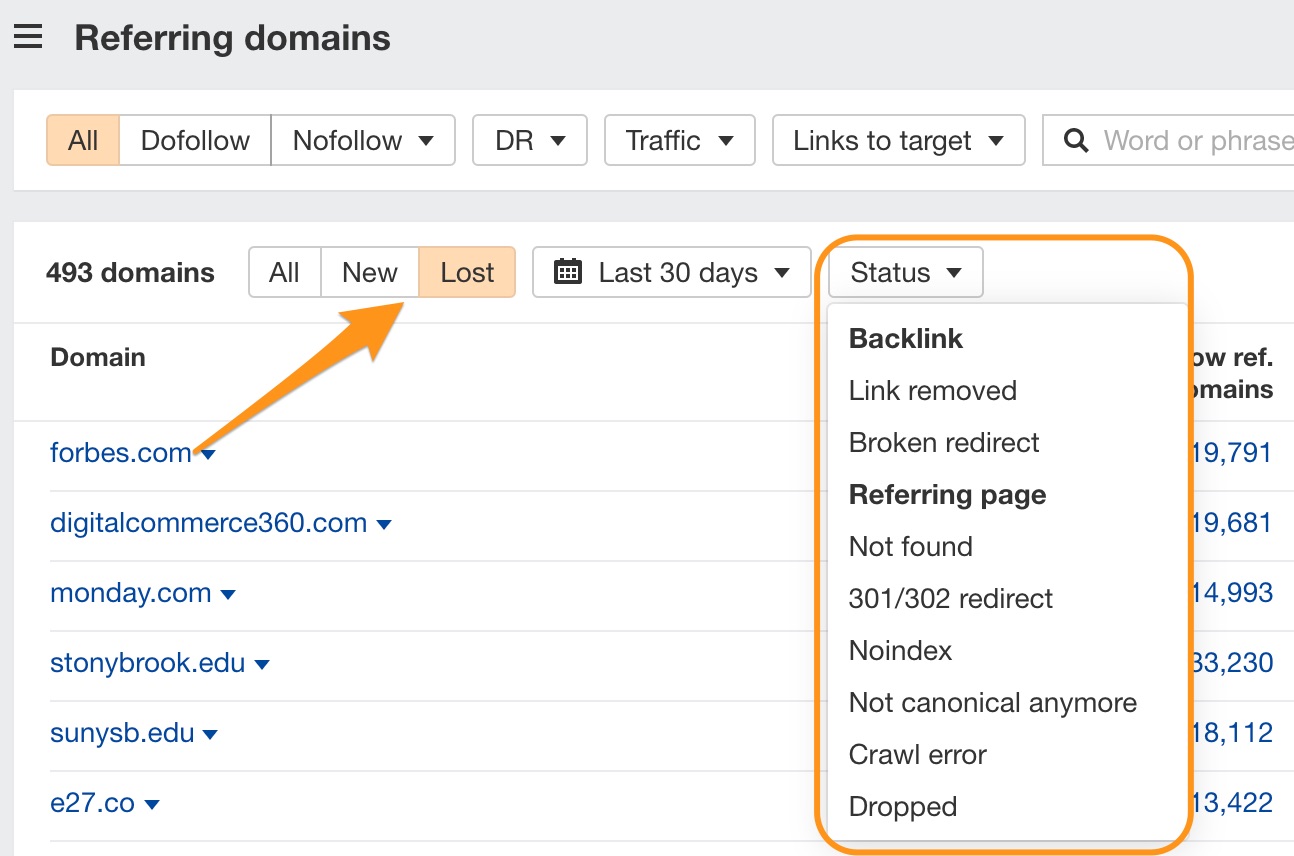Choose Link removed from the Status menu
1294x856 pixels.
932,391
